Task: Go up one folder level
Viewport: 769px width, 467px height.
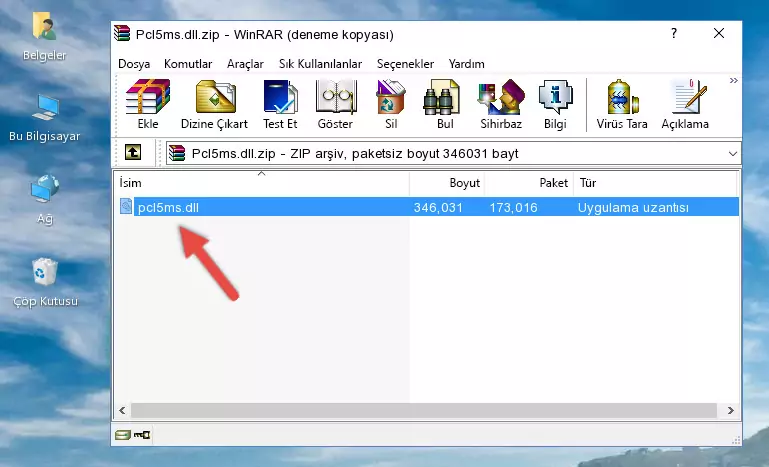Action: (133, 153)
